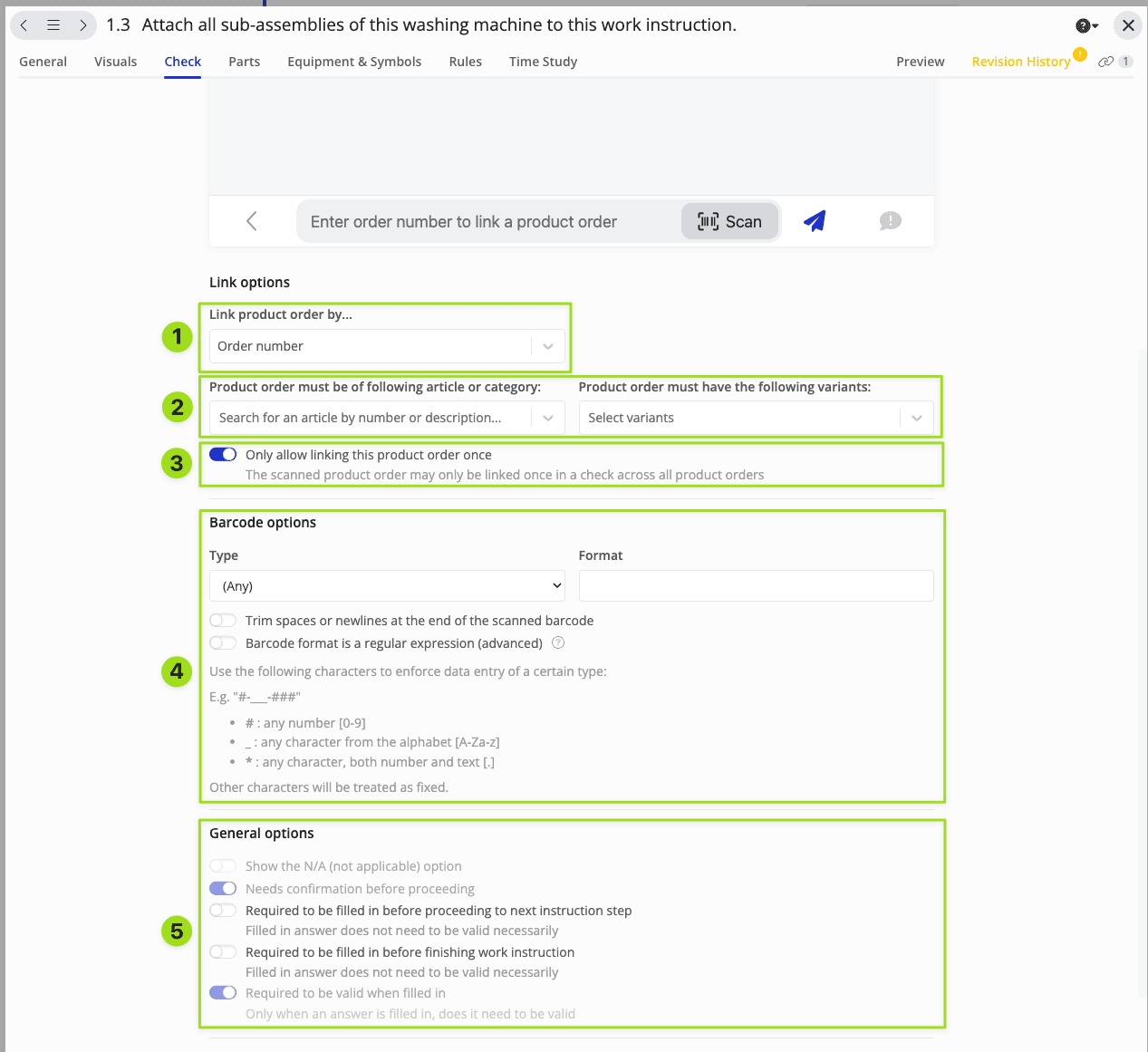
Task: Click the send paper plane icon
Action: [814, 220]
